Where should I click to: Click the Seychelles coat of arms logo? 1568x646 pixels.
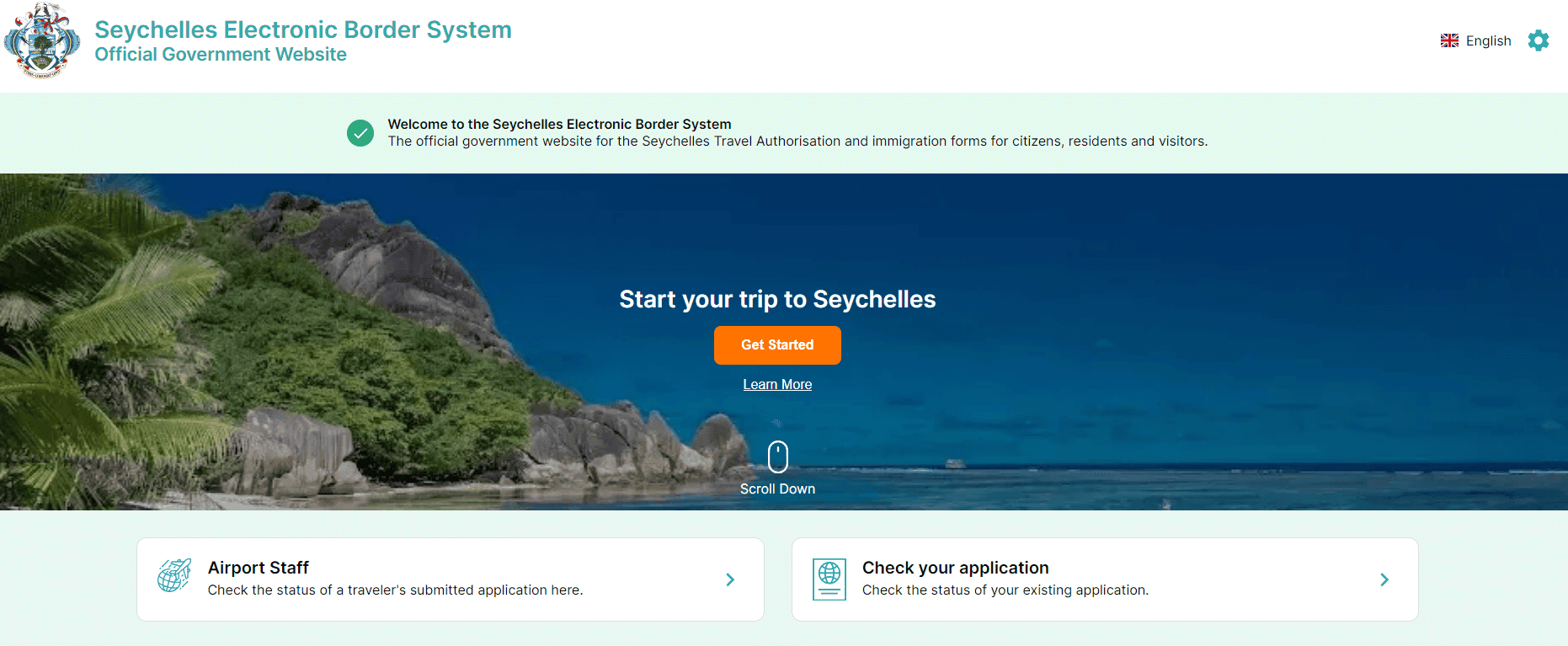42,40
